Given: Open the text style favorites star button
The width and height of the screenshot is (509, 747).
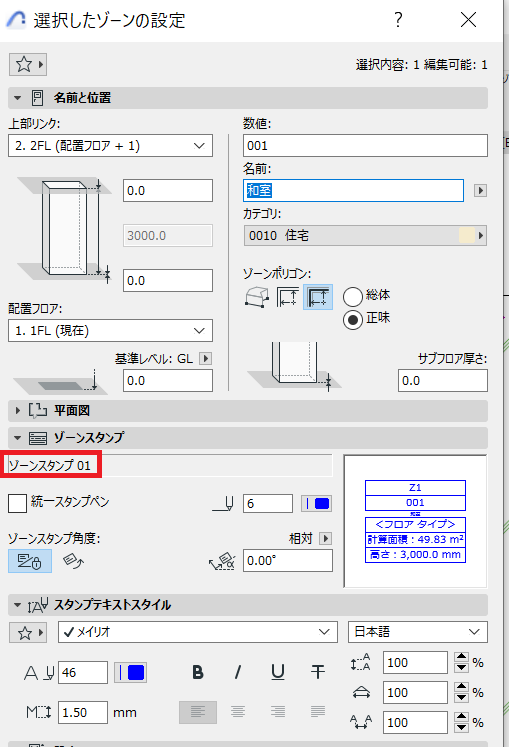Looking at the screenshot, I should [28, 633].
